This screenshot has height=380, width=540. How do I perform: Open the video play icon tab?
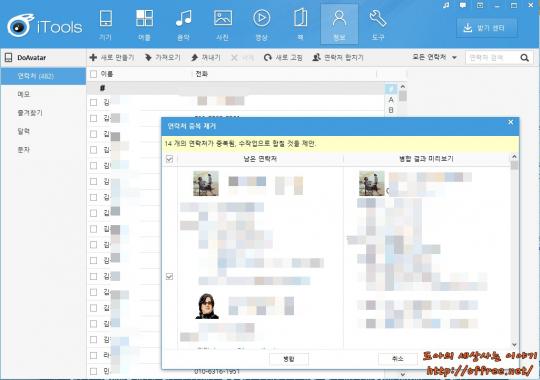tap(261, 24)
